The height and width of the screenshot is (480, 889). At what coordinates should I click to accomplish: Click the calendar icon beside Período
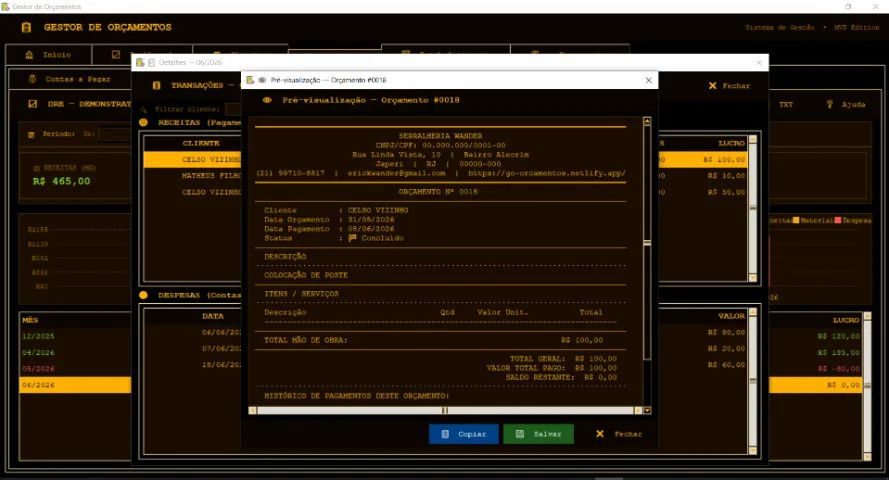[x=31, y=134]
